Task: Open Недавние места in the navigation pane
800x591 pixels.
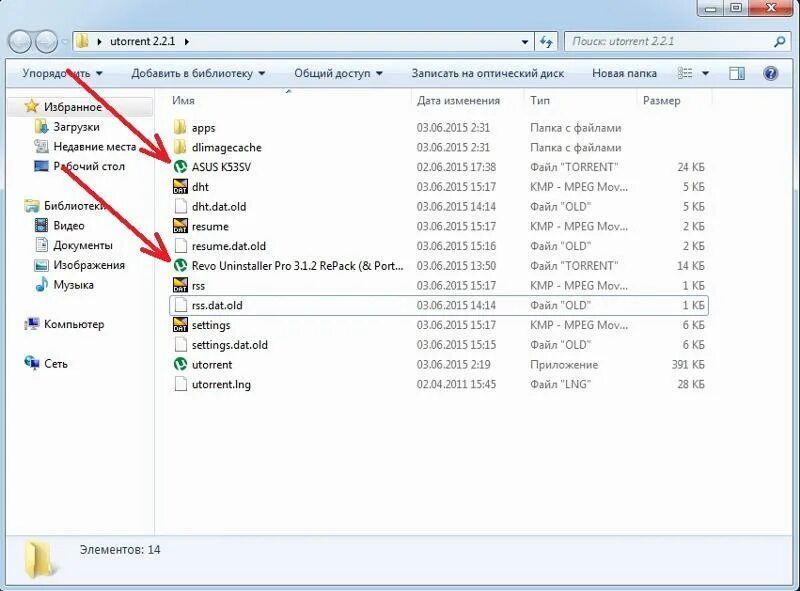Action: tap(94, 146)
